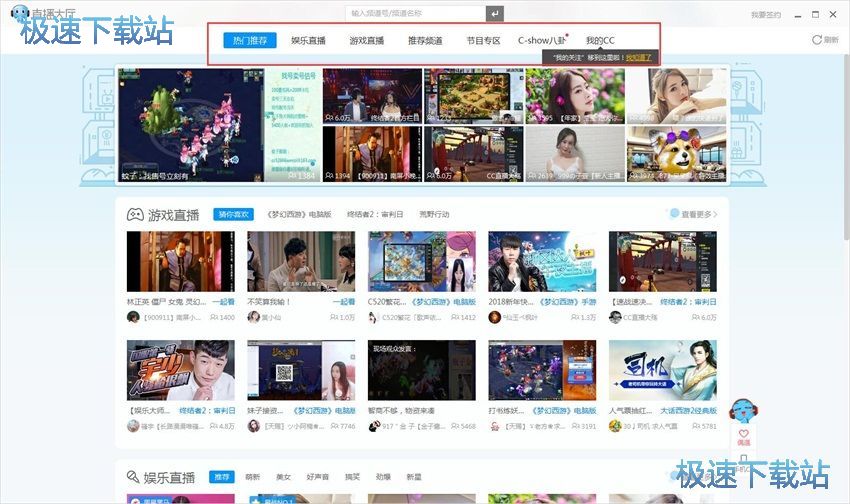Open the 打书炼妖 stream thumbnail
Screen dimensions: 850x504
pos(542,371)
